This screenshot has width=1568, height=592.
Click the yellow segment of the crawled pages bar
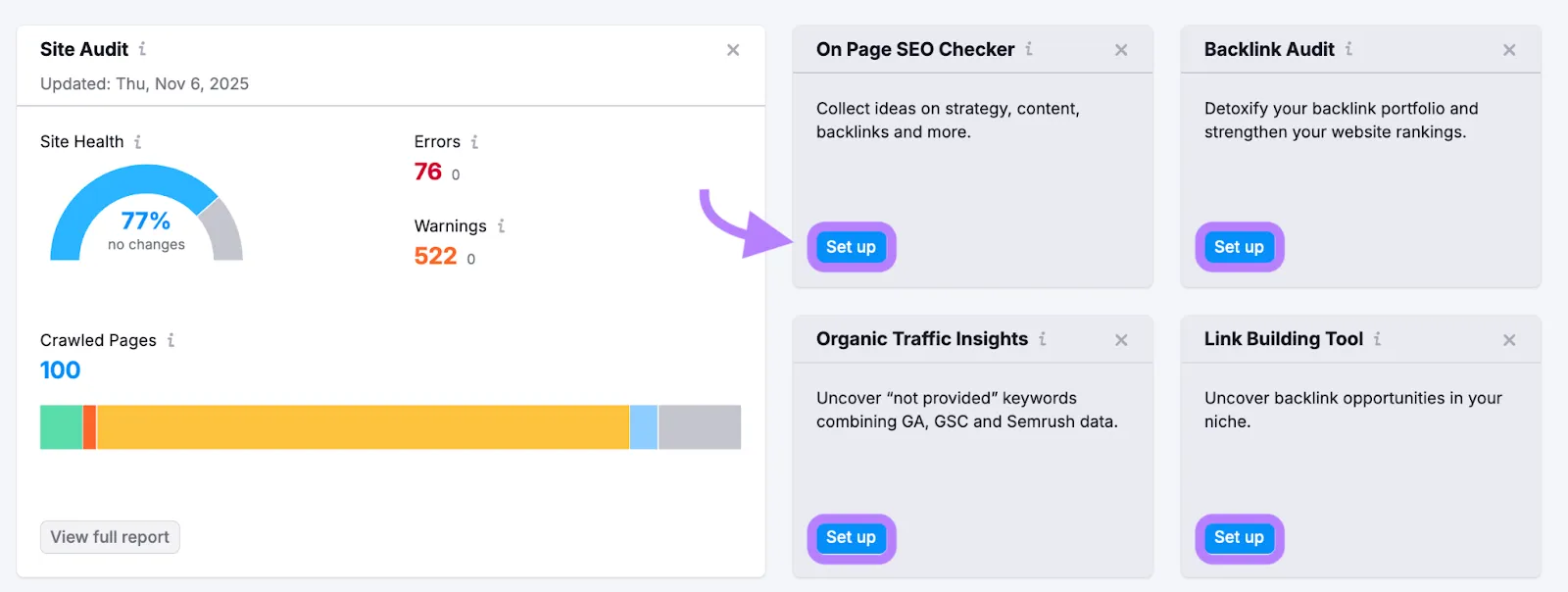click(x=363, y=426)
